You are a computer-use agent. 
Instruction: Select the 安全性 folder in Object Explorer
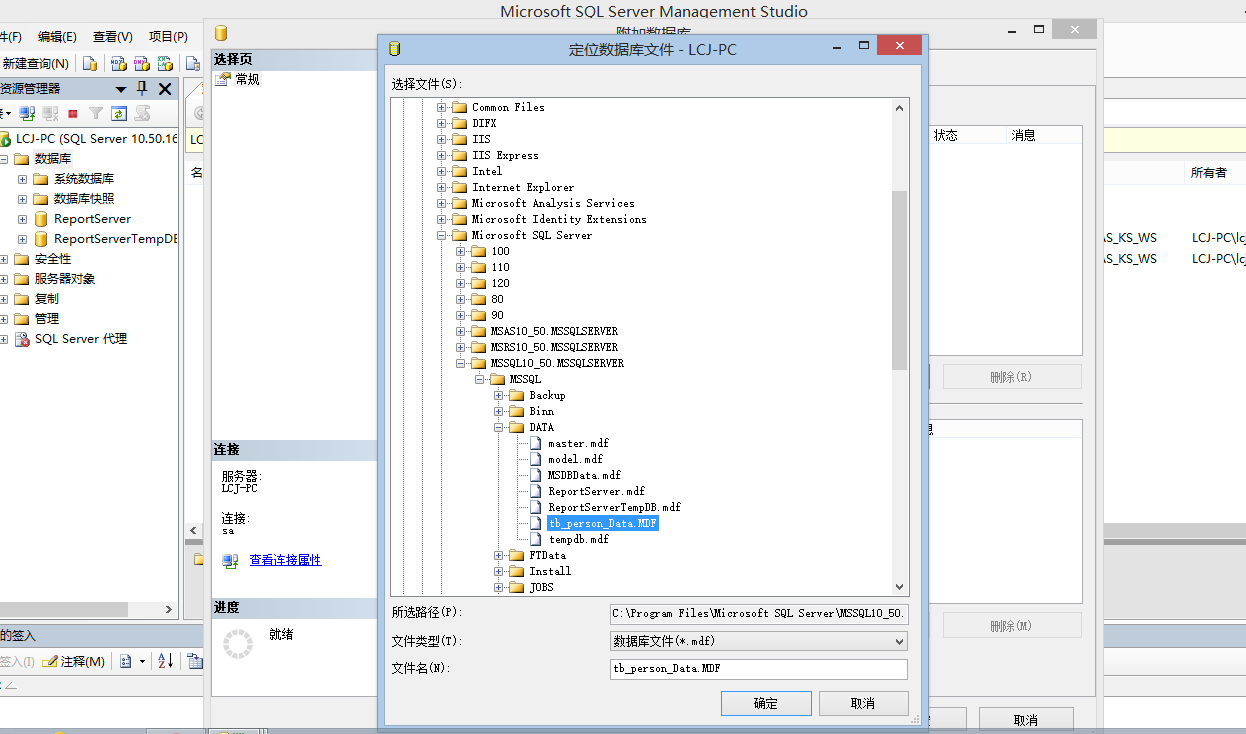53,259
